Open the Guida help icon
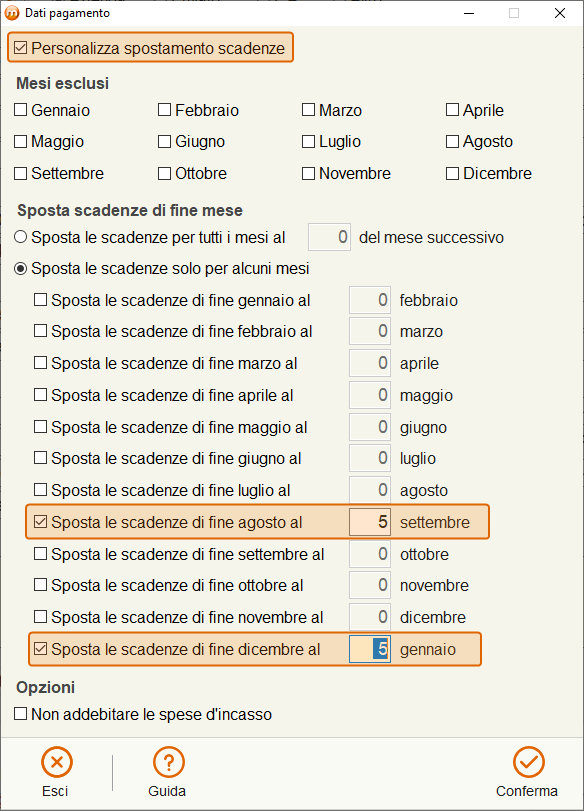Viewport: 584px width, 811px height. [169, 762]
